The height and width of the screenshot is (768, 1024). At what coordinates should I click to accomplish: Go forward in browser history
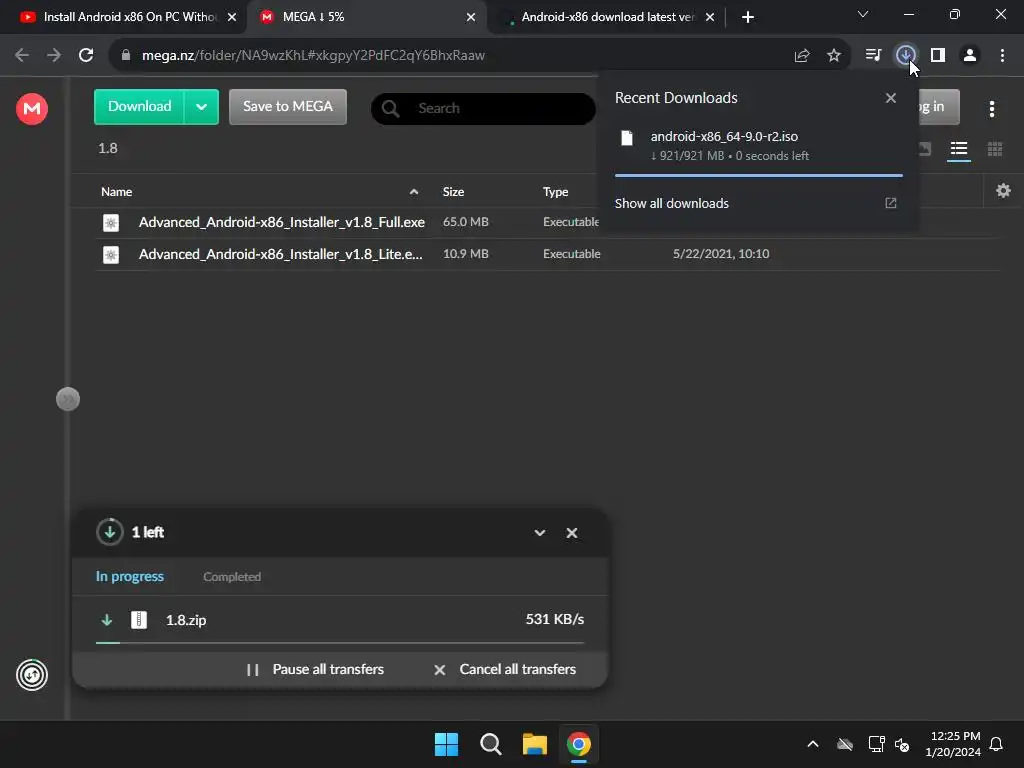pos(54,55)
